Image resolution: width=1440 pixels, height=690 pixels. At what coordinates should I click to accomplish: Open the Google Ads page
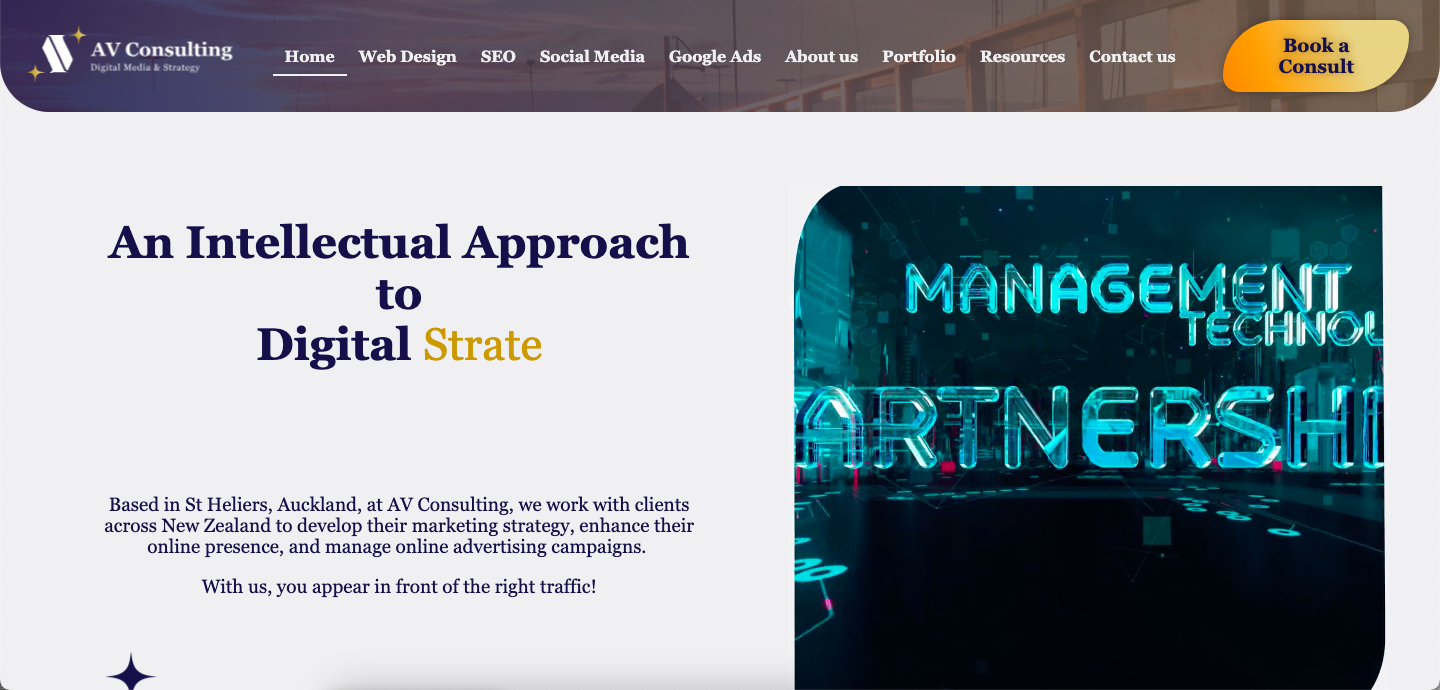pos(715,57)
